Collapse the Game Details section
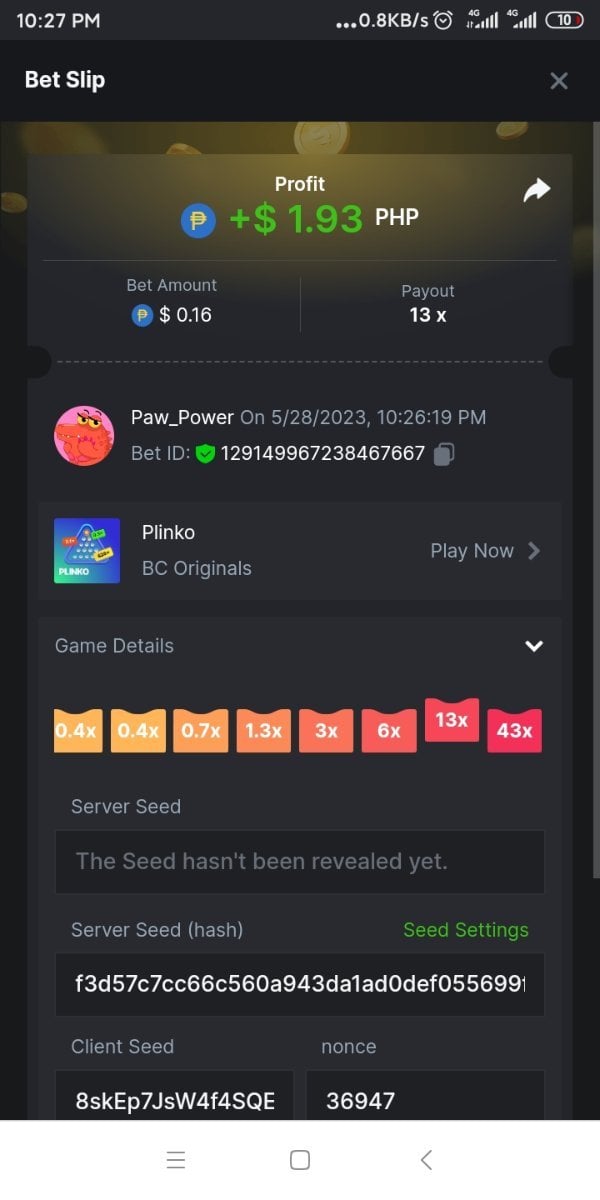 [x=534, y=646]
